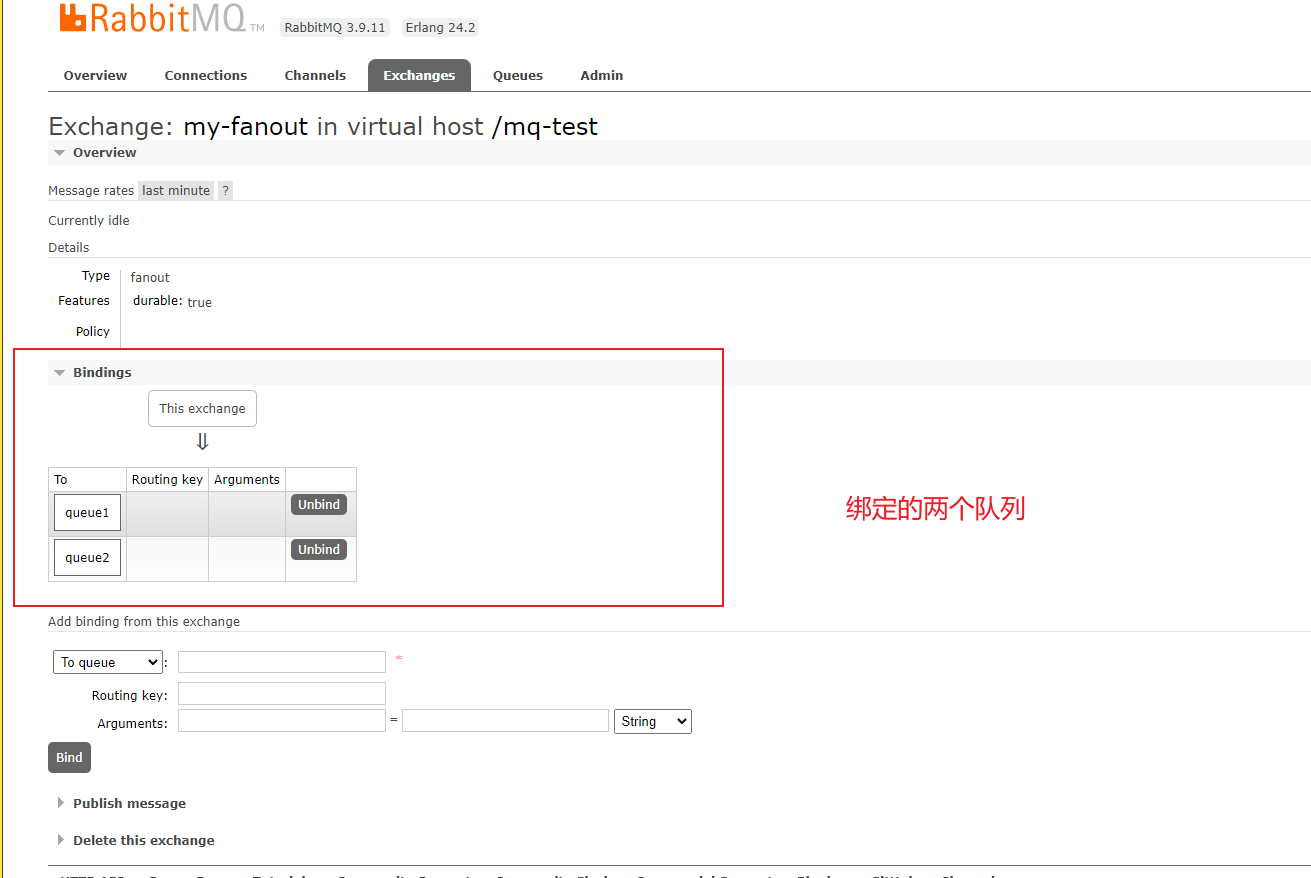Unbind queue1 from the exchange
Screen dimensions: 1311x878
(319, 505)
